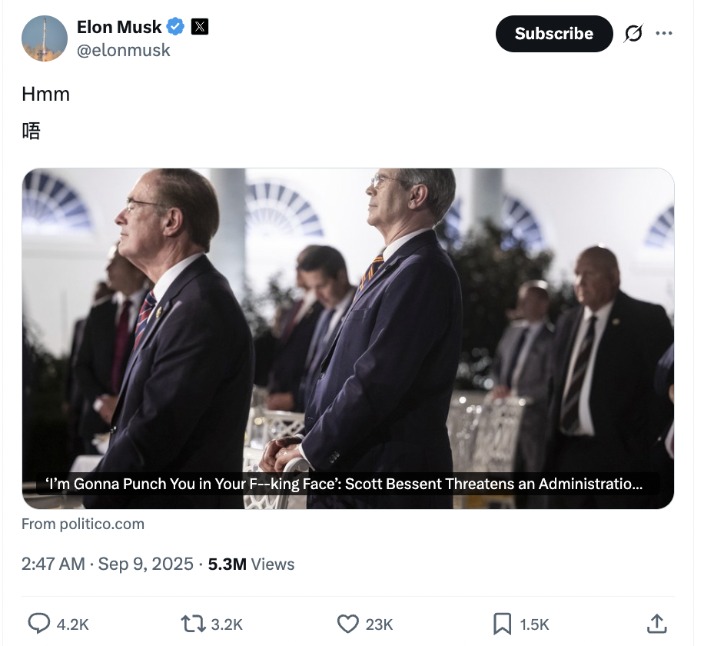Click the X affiliate badge icon
Viewport: 704px width, 646px height.
click(x=199, y=27)
